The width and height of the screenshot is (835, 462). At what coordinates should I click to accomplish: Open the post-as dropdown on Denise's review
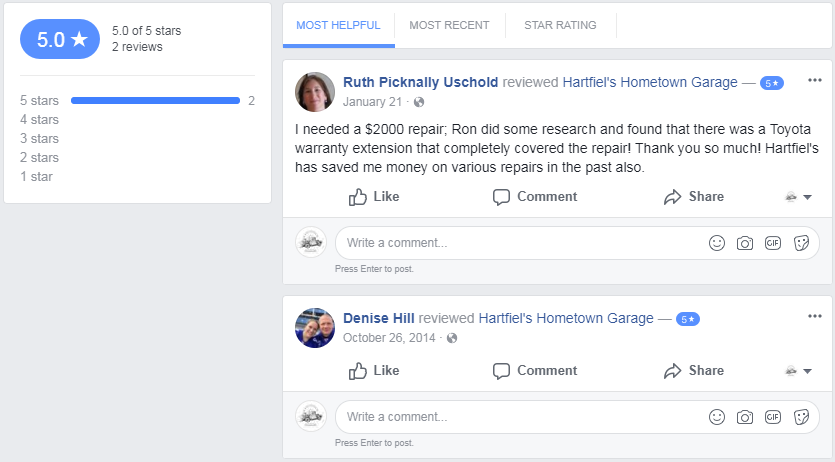coord(798,371)
